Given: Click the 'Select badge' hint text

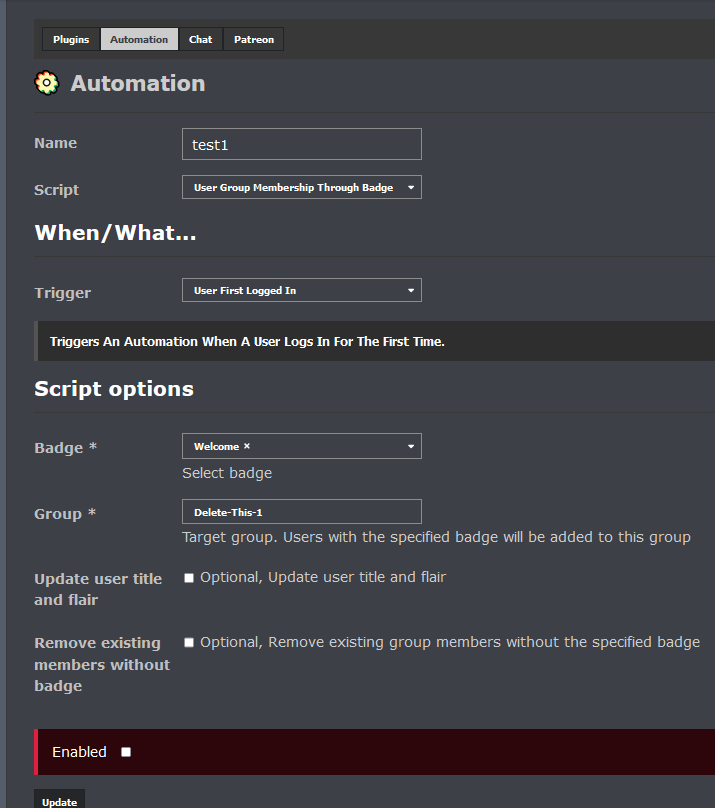Looking at the screenshot, I should 227,473.
